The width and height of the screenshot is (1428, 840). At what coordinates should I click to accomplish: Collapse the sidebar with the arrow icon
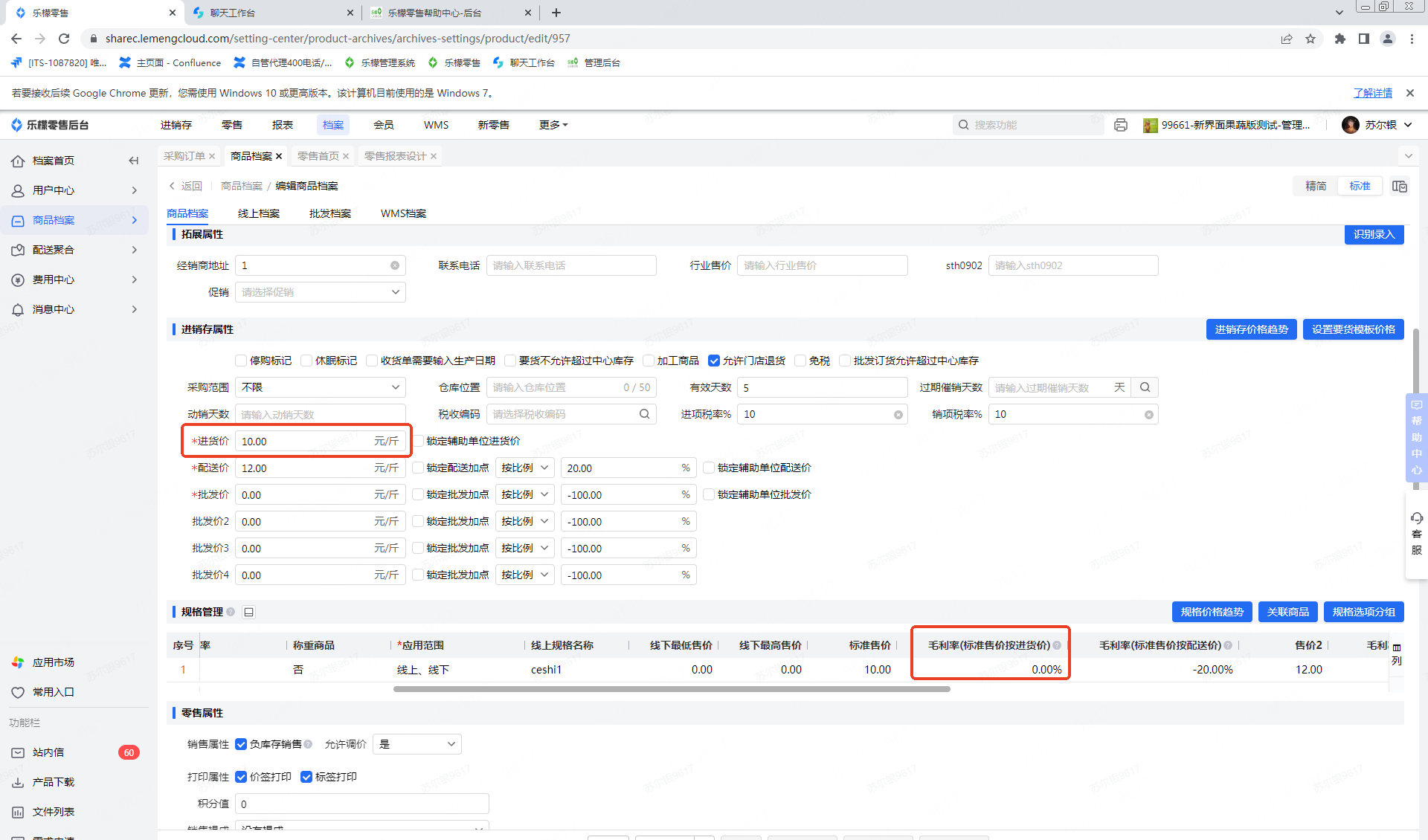coord(134,161)
